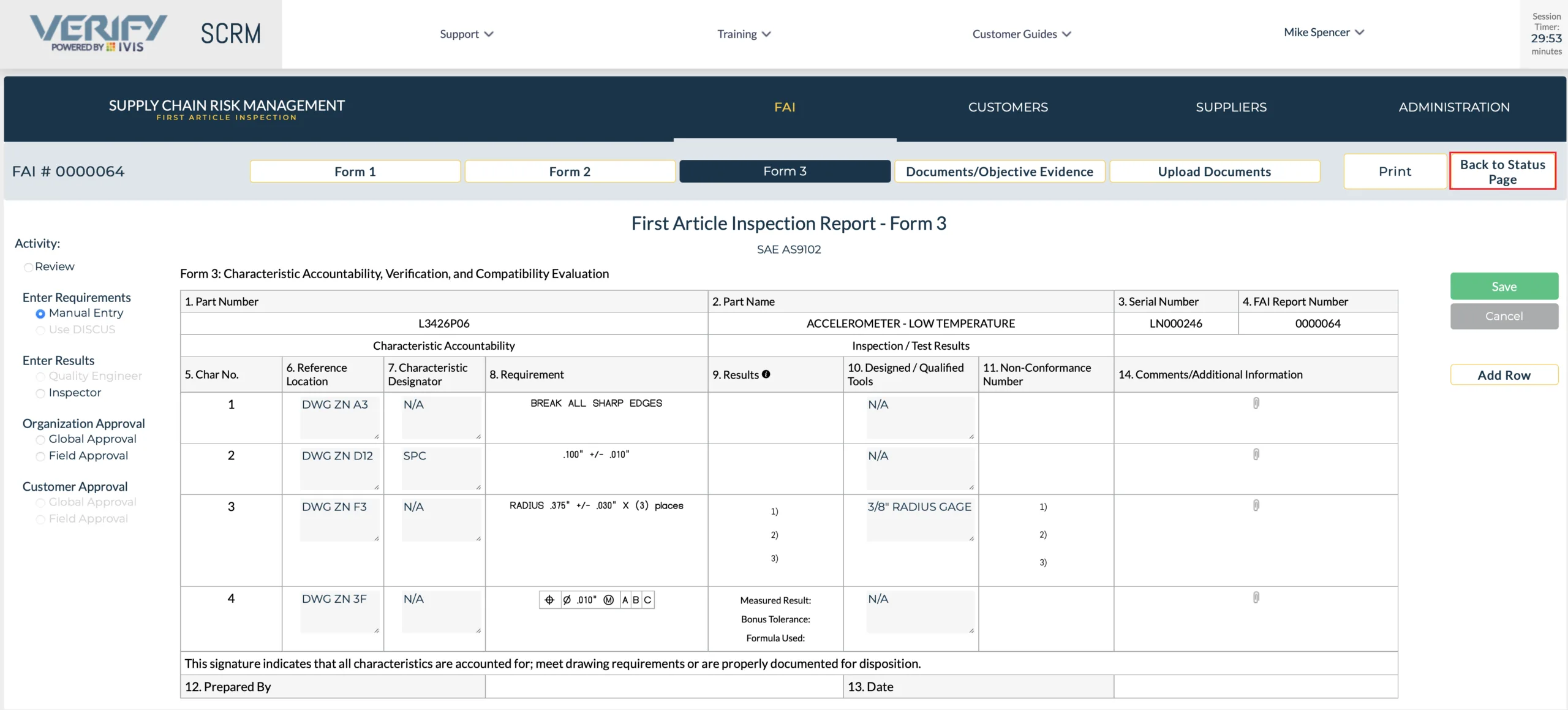Open the Mike Spencer user menu
Viewport: 1568px width, 710px height.
coord(1324,32)
